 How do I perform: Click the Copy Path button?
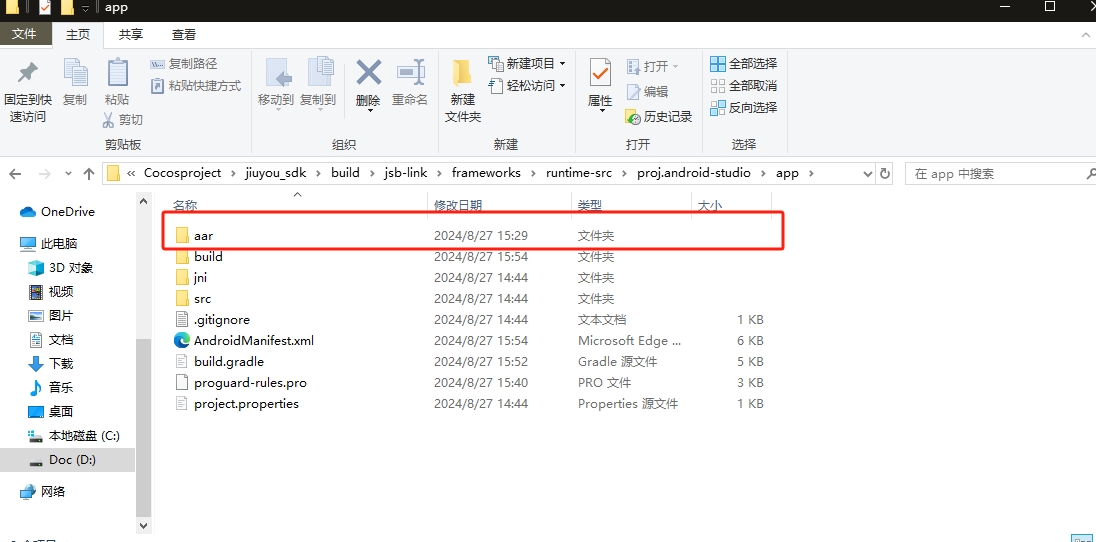point(185,64)
